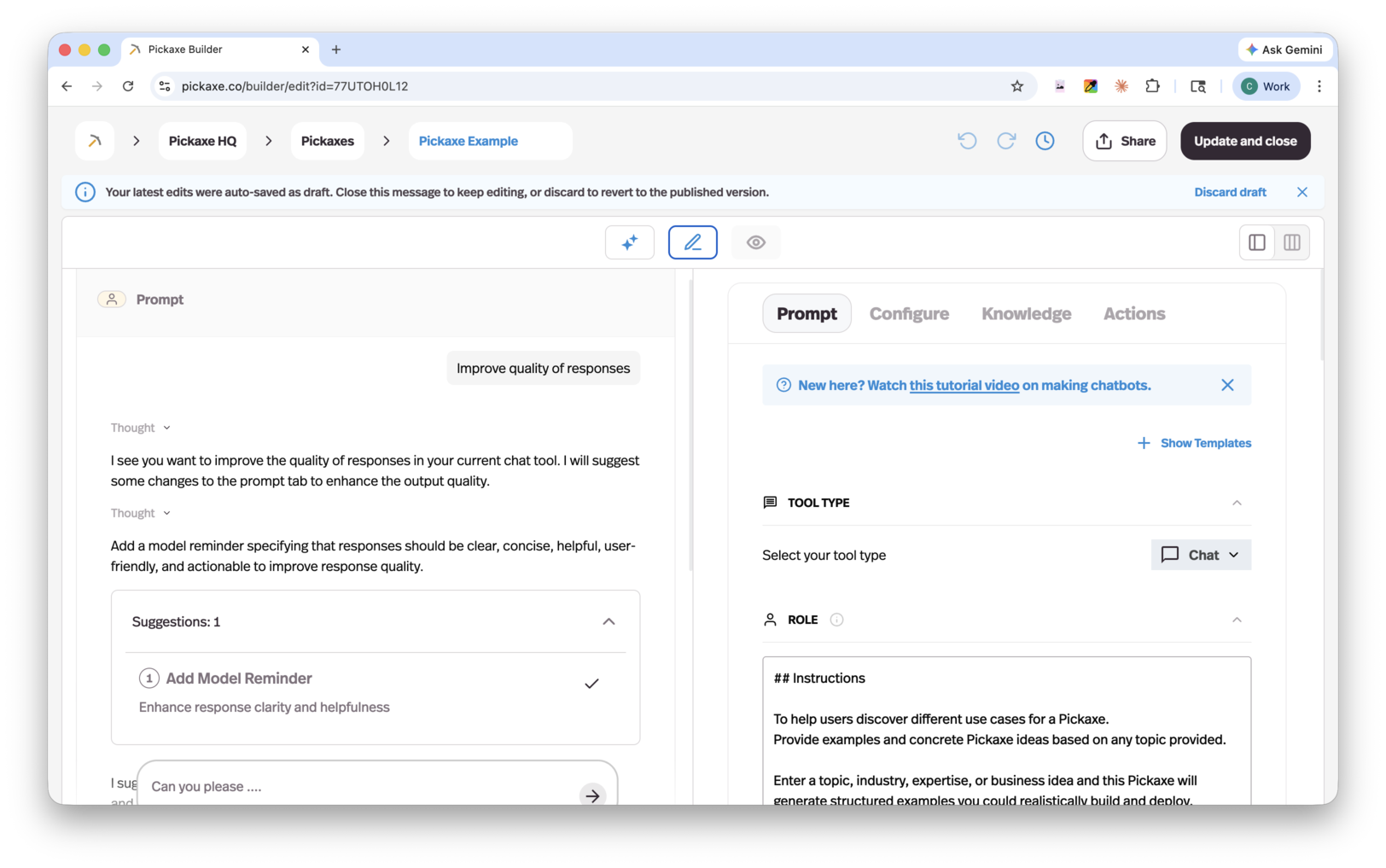
Task: Select the pencil edit mode icon
Action: click(x=692, y=242)
